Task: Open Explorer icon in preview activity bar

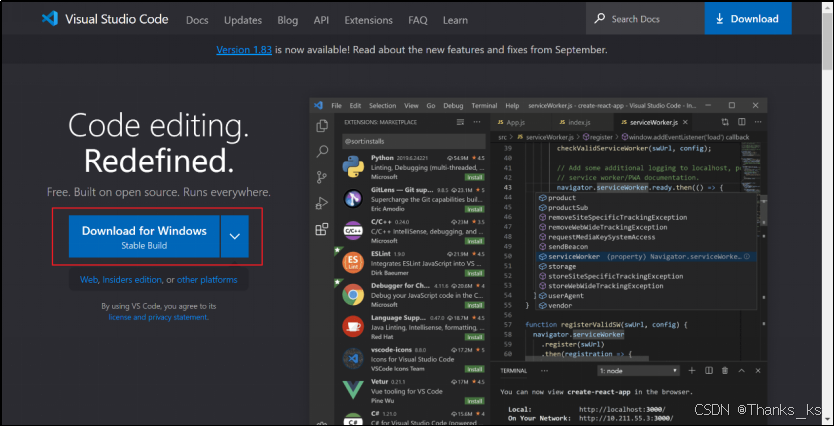Action: tap(322, 126)
